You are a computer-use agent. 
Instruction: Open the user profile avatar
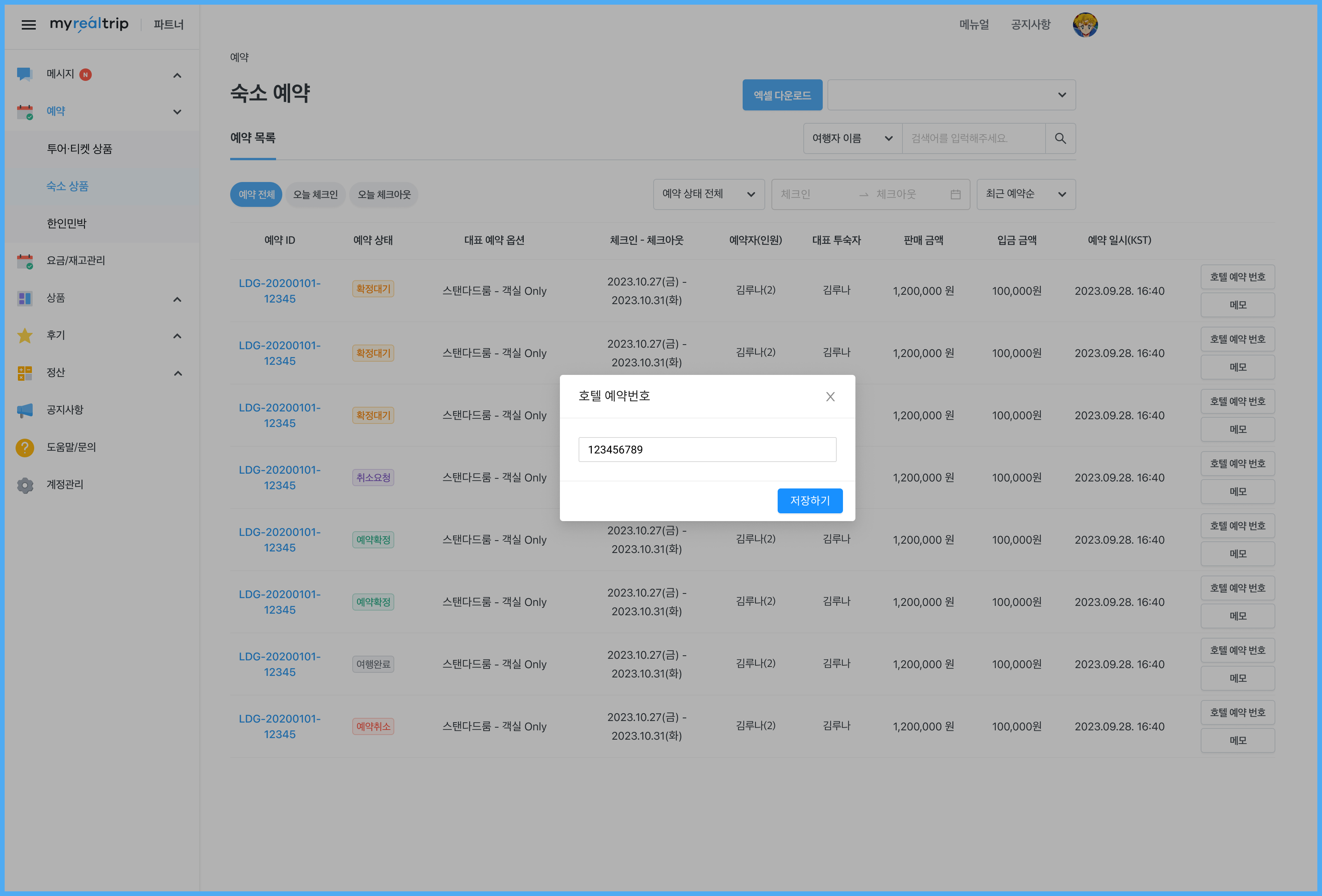pos(1085,24)
